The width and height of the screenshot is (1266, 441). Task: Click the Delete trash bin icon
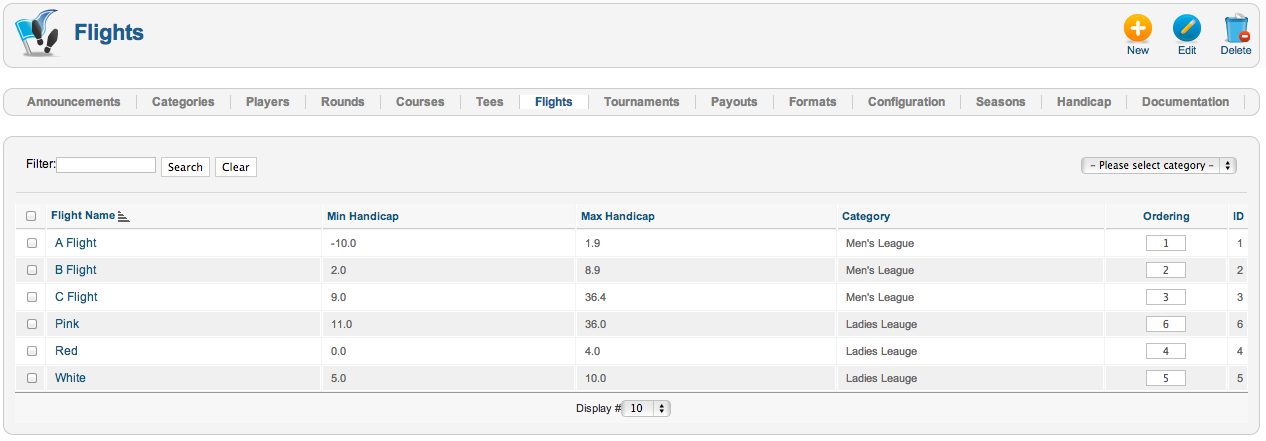pos(1236,28)
